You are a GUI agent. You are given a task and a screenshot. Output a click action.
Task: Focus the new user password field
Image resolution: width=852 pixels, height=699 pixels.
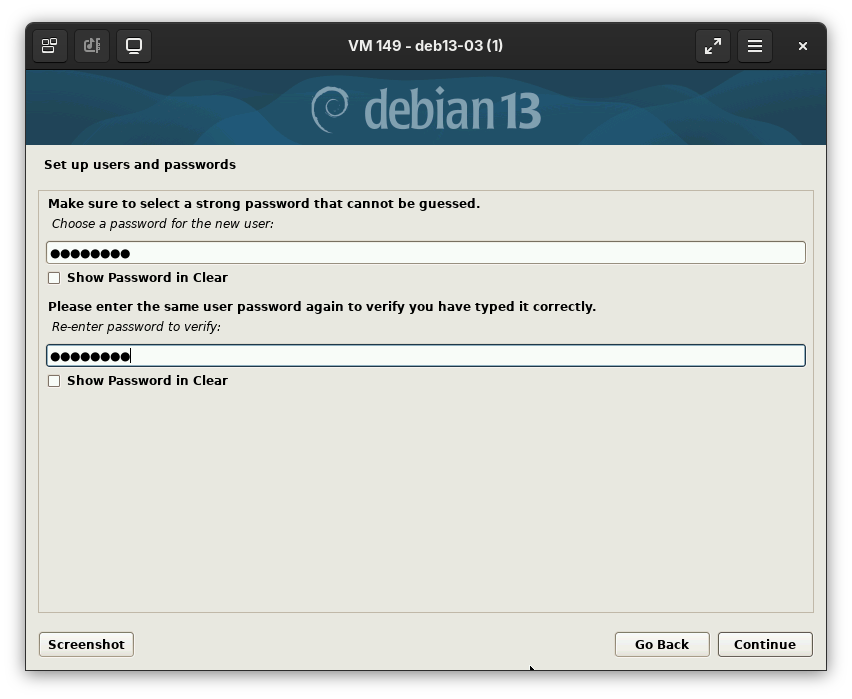(425, 253)
